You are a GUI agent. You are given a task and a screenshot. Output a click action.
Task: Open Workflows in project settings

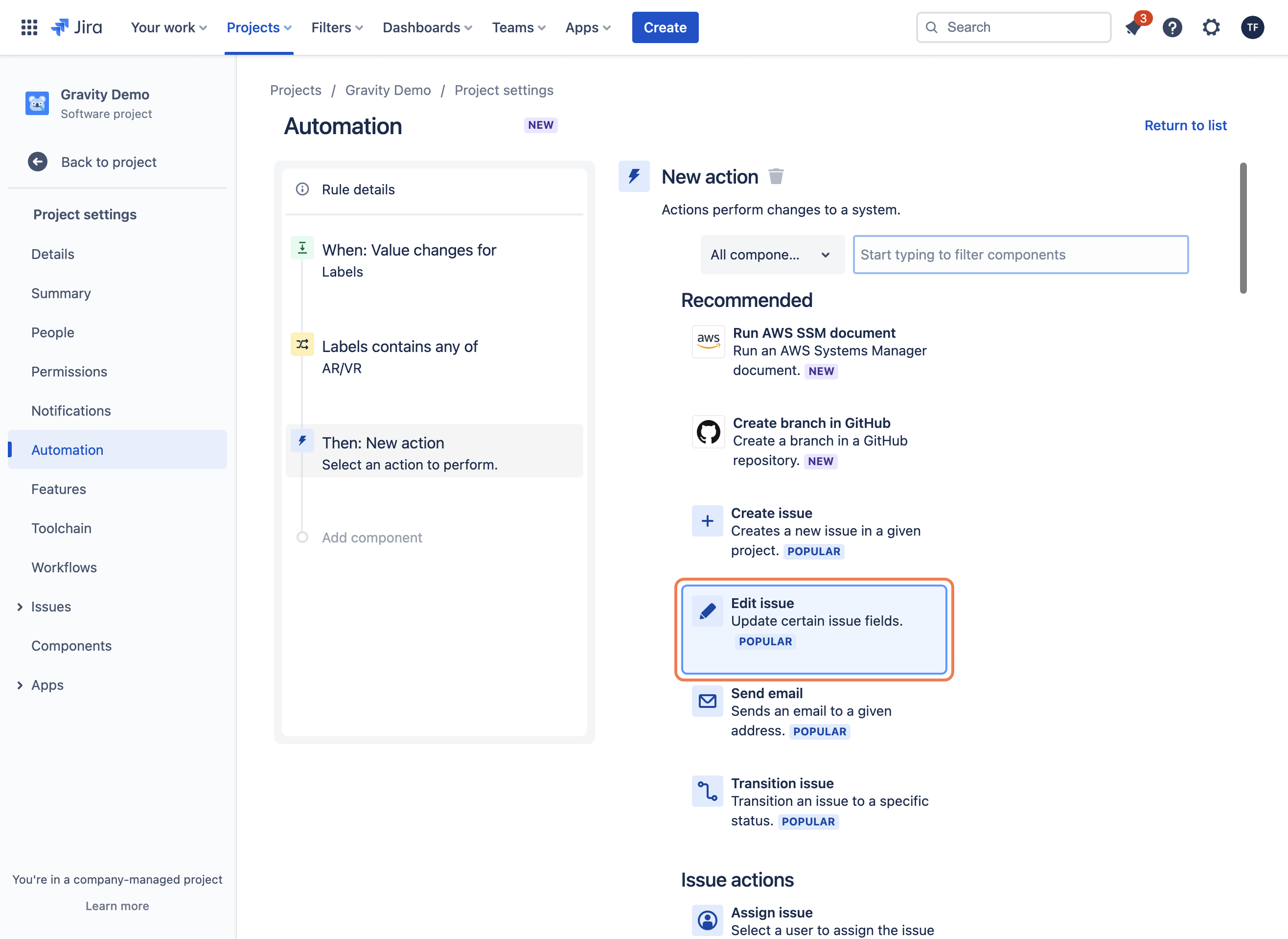point(117,567)
